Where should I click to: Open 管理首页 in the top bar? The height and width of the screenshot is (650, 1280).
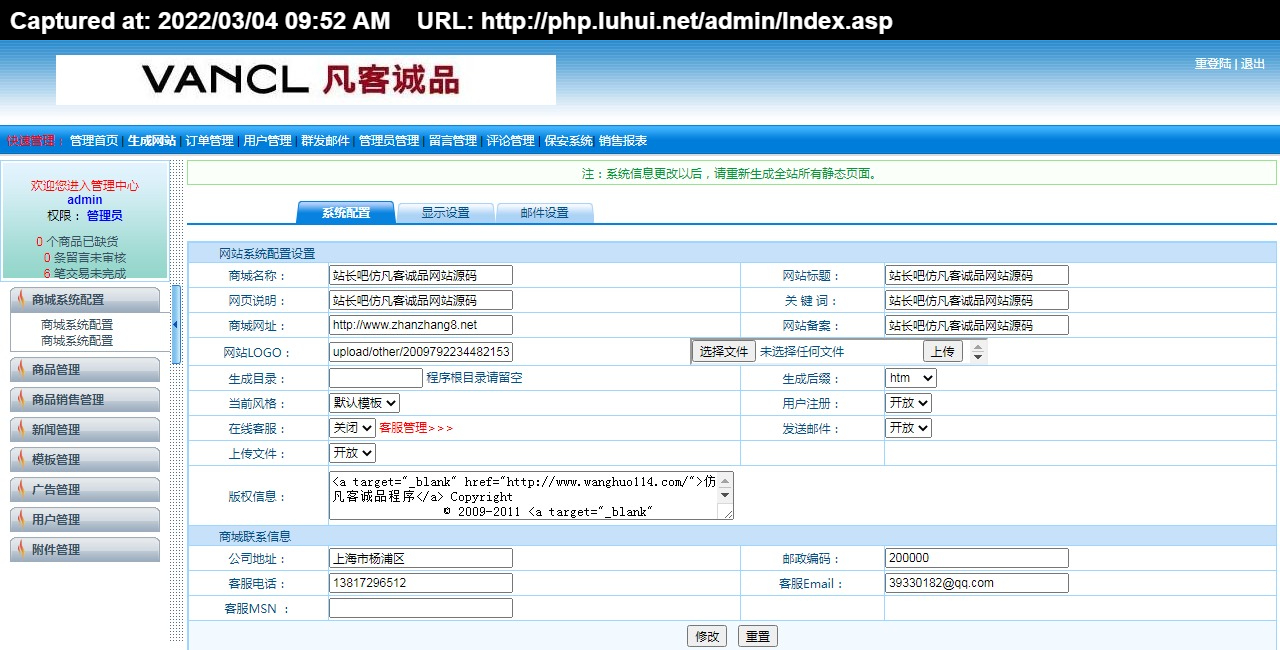94,141
